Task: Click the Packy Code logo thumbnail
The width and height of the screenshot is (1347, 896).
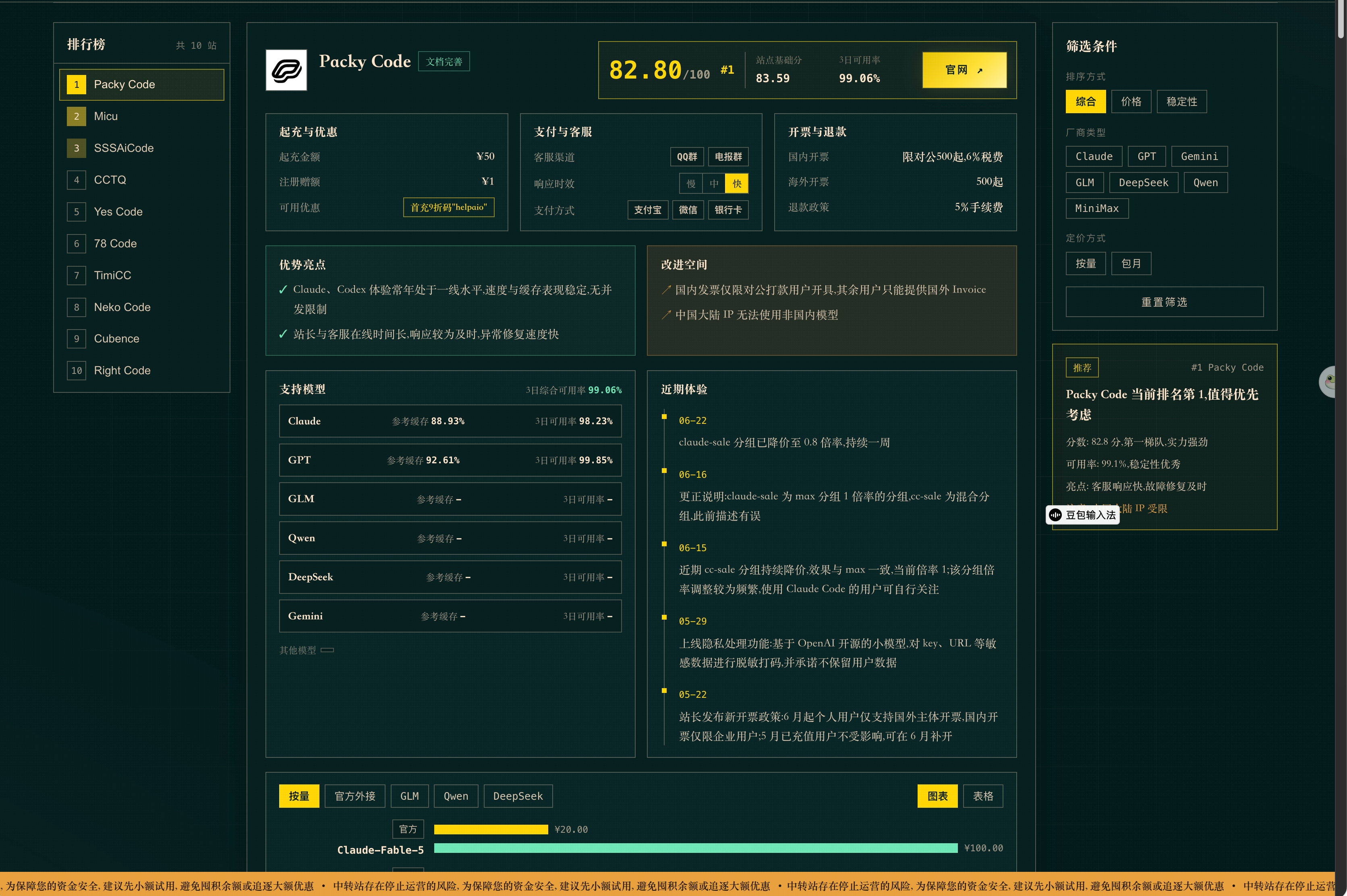Action: tap(286, 70)
